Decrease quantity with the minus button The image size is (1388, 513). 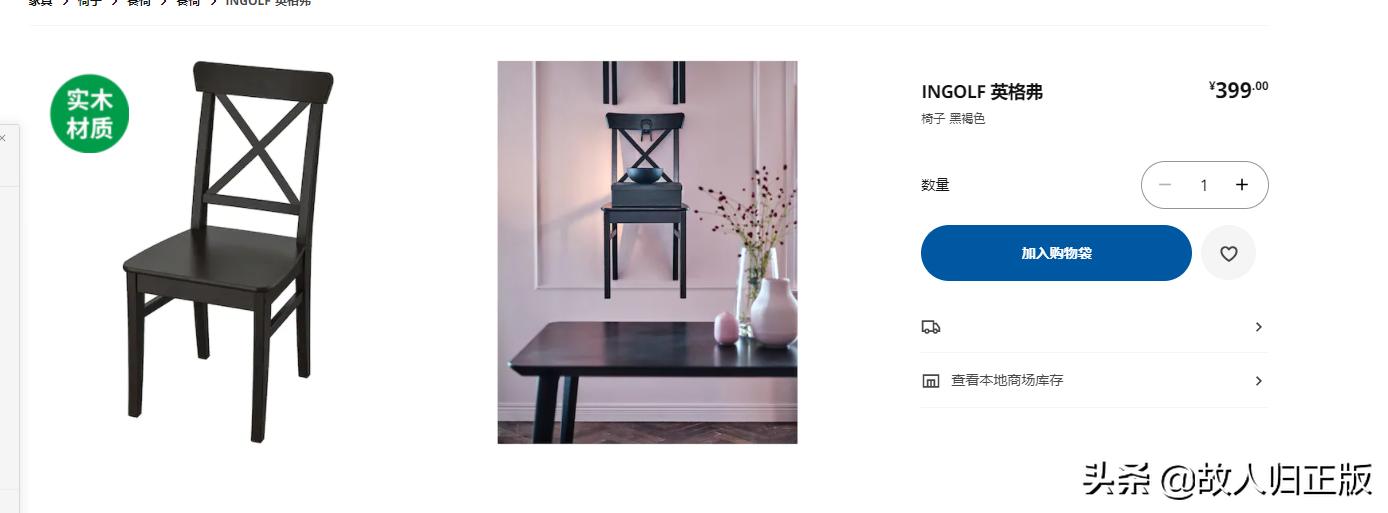pos(1165,185)
